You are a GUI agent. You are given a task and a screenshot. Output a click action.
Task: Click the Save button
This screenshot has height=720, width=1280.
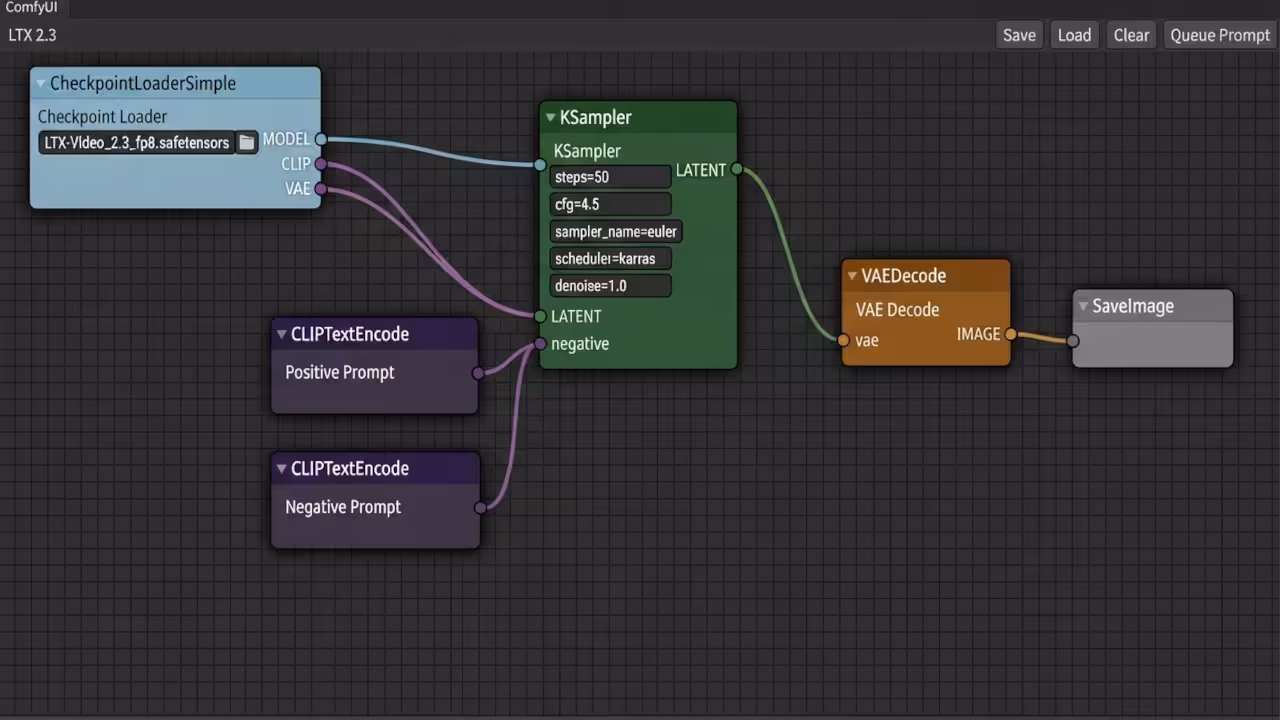[1019, 35]
